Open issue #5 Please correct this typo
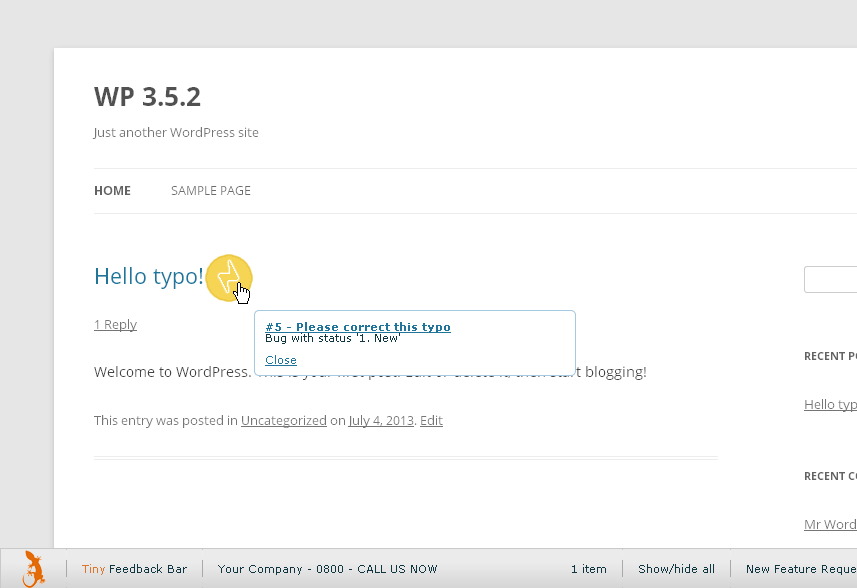The height and width of the screenshot is (588, 857). (x=358, y=327)
